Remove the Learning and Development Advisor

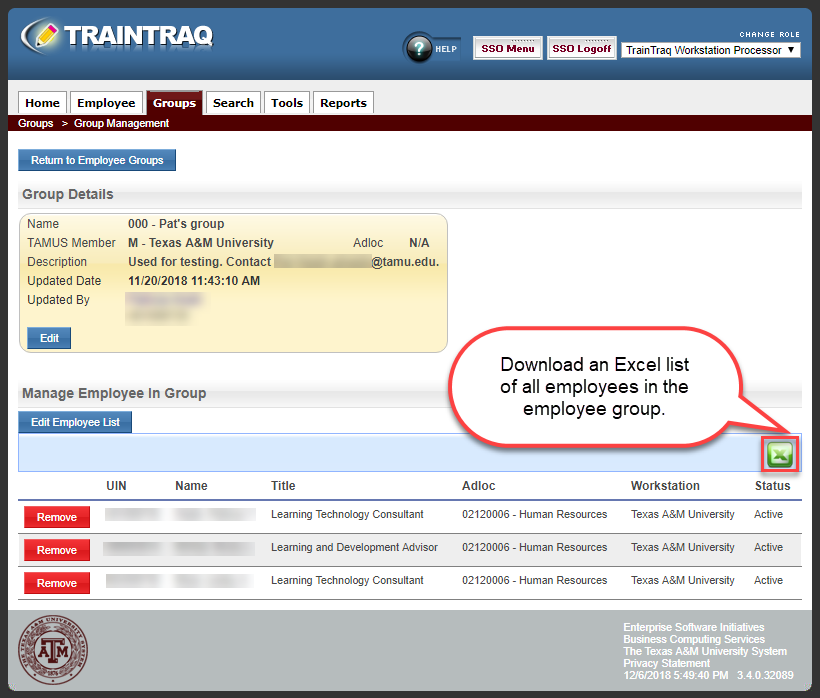pyautogui.click(x=56, y=549)
